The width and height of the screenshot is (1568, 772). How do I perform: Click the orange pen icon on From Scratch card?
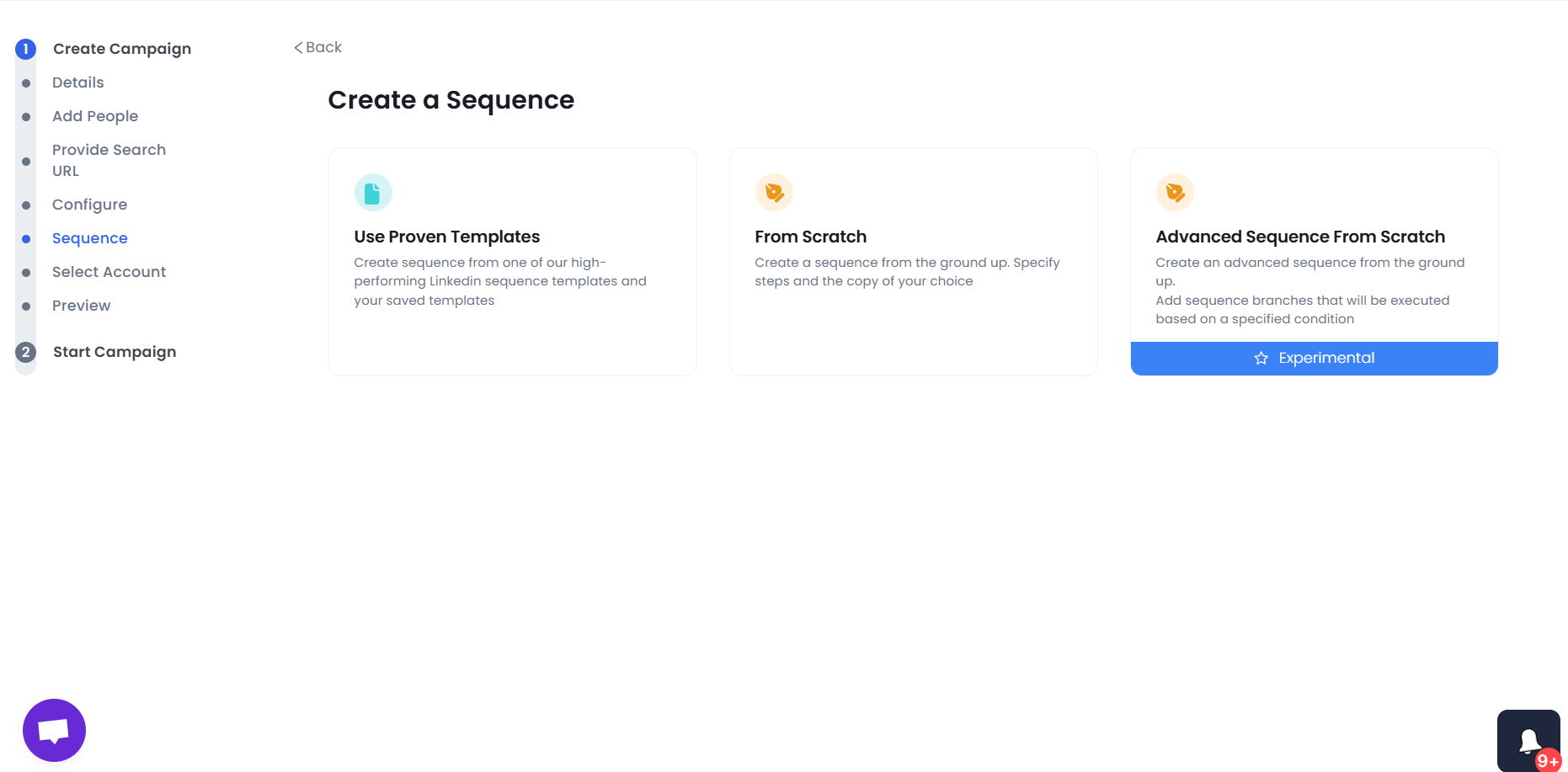click(774, 193)
